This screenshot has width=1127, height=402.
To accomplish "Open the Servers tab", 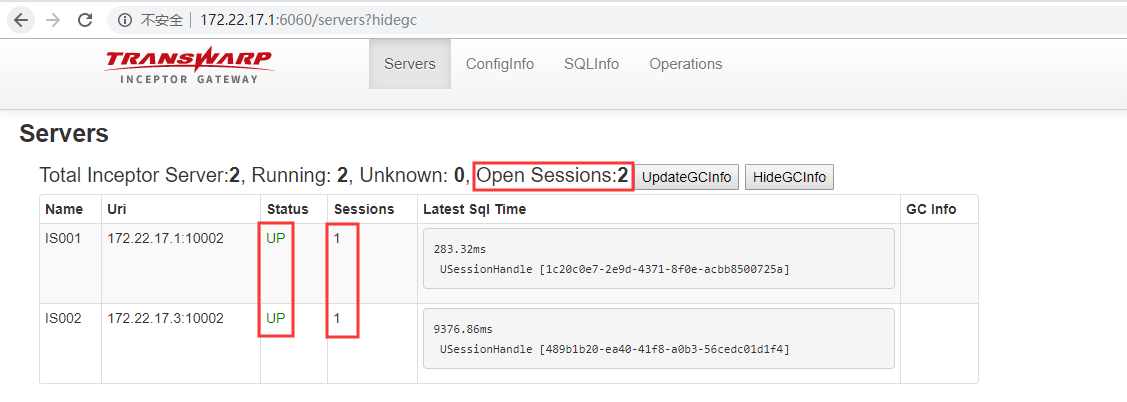I will (410, 64).
